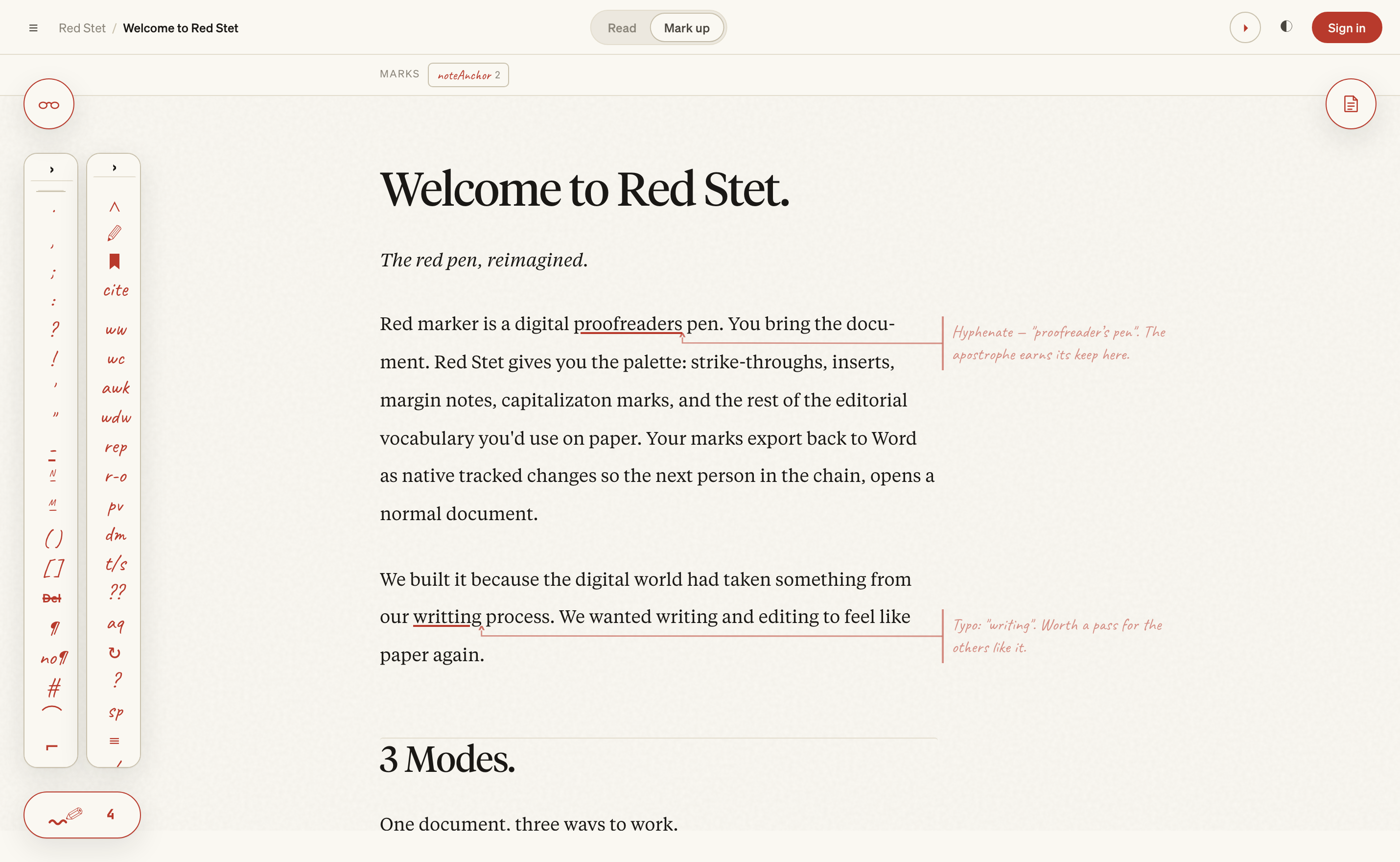Open the margin note about proofreader's pen
The image size is (1400, 862).
point(1059,343)
